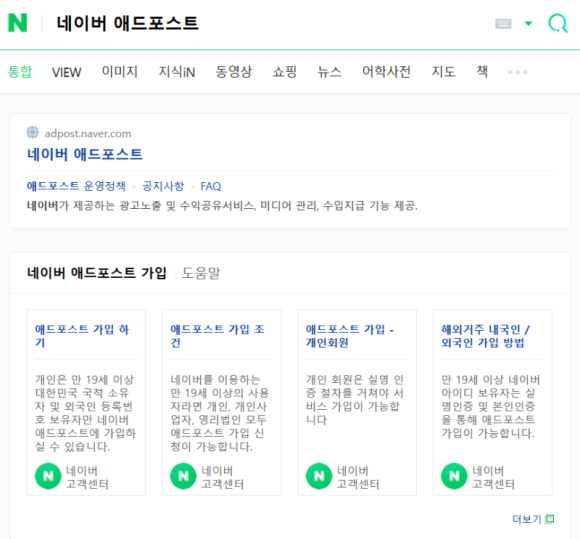Click the green Naver N logo
Viewport: 580px width, 539px height.
[x=17, y=23]
